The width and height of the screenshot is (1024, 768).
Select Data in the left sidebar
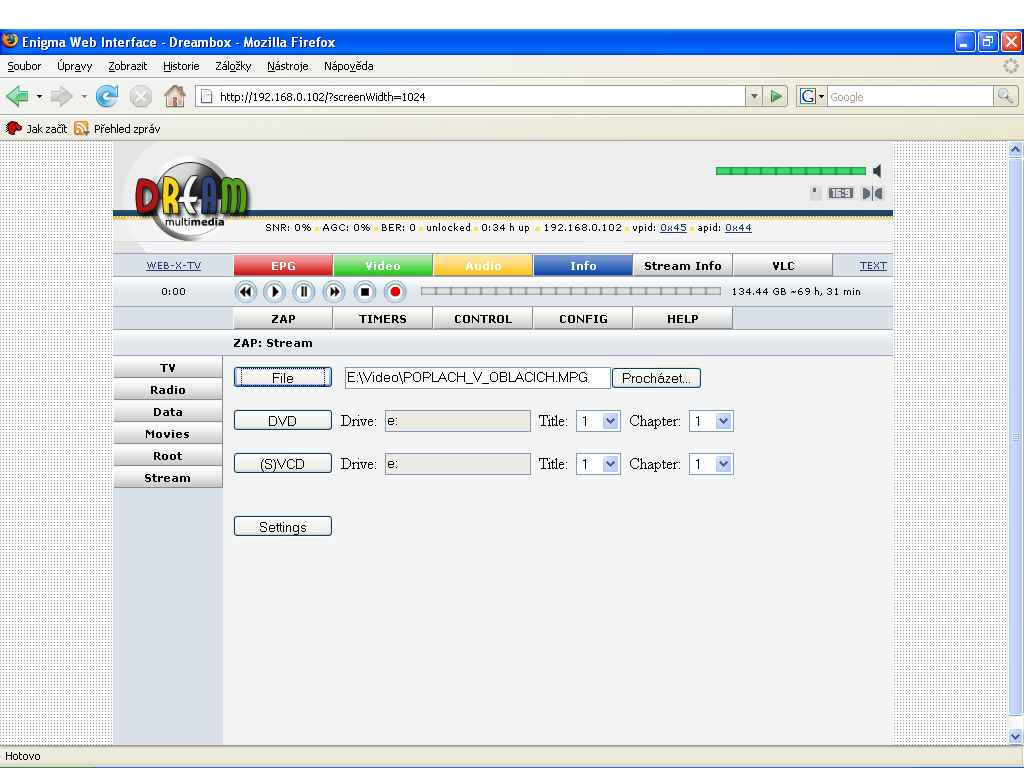click(x=168, y=412)
